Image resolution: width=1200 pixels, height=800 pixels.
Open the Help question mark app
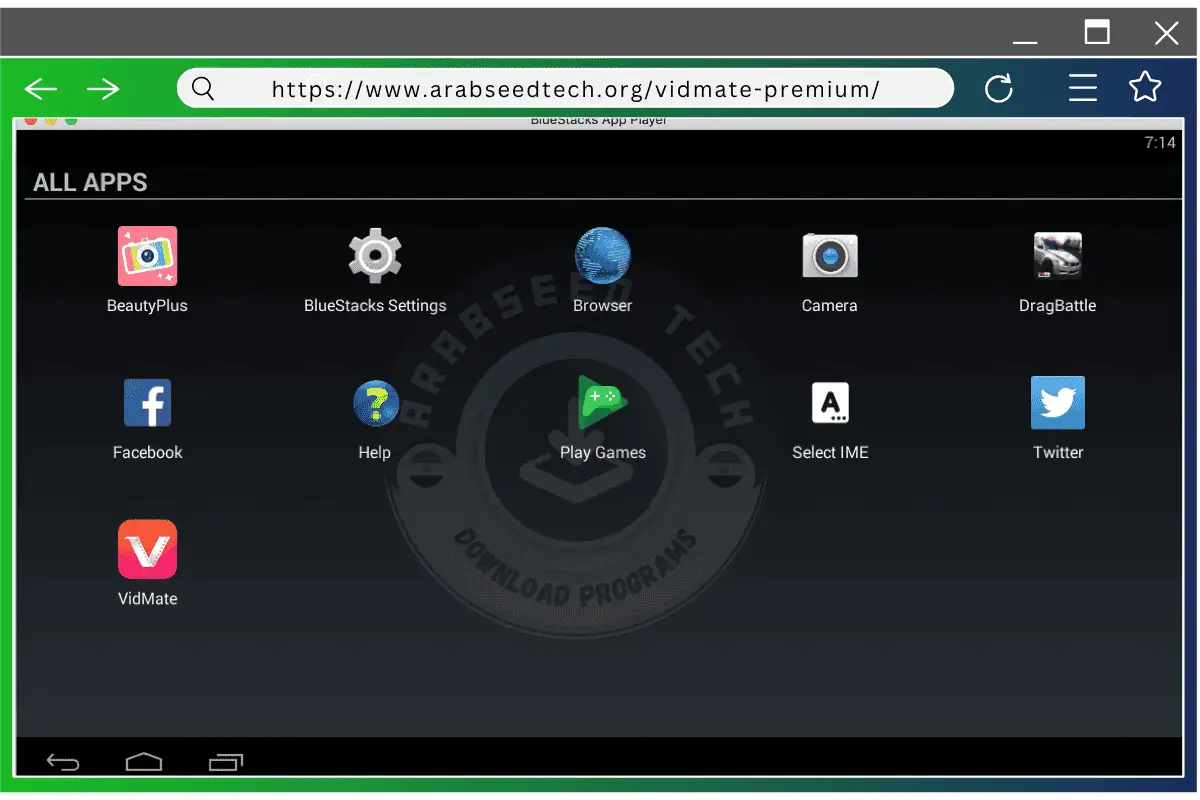pyautogui.click(x=375, y=403)
